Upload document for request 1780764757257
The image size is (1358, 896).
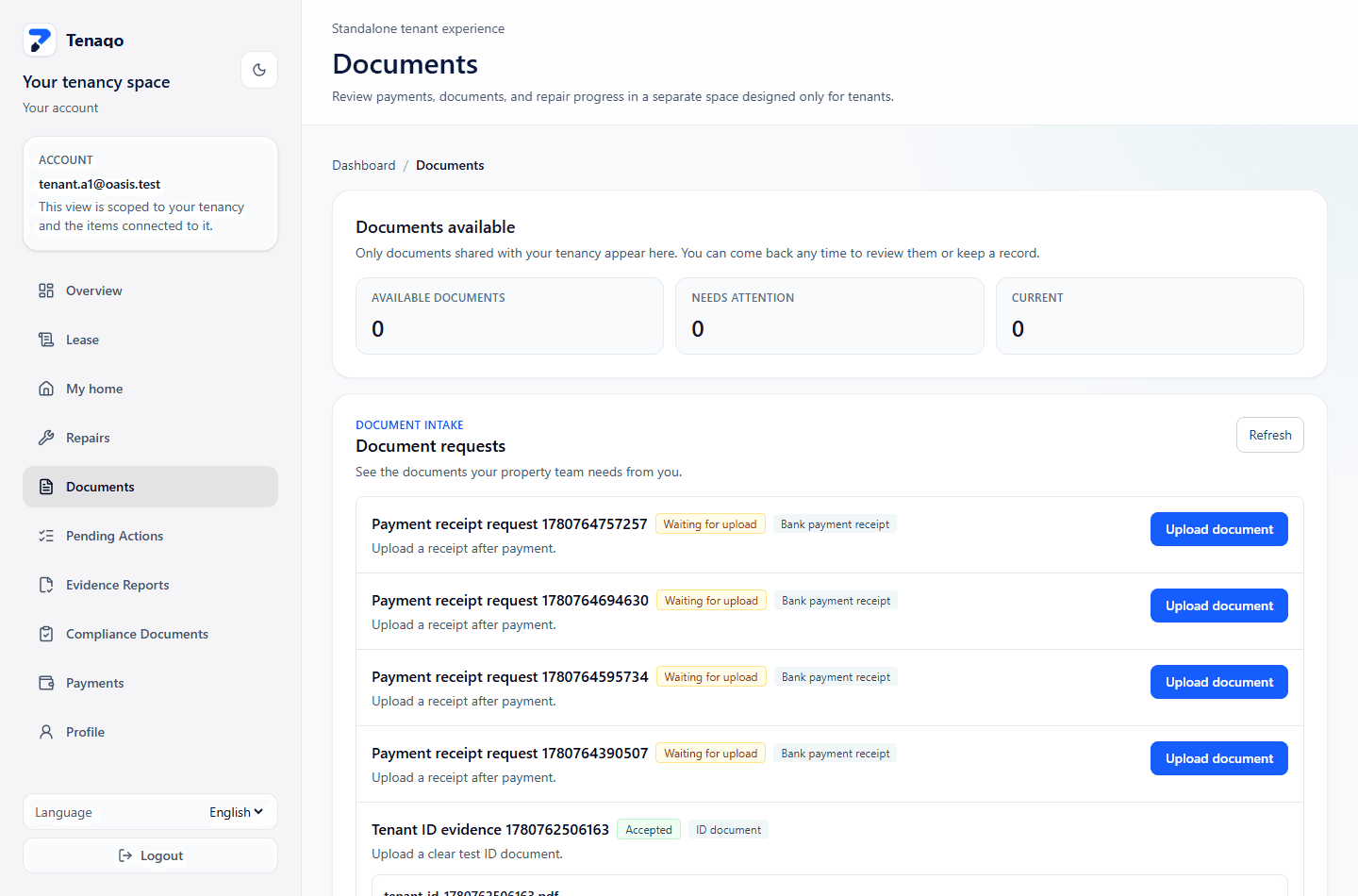click(x=1218, y=529)
